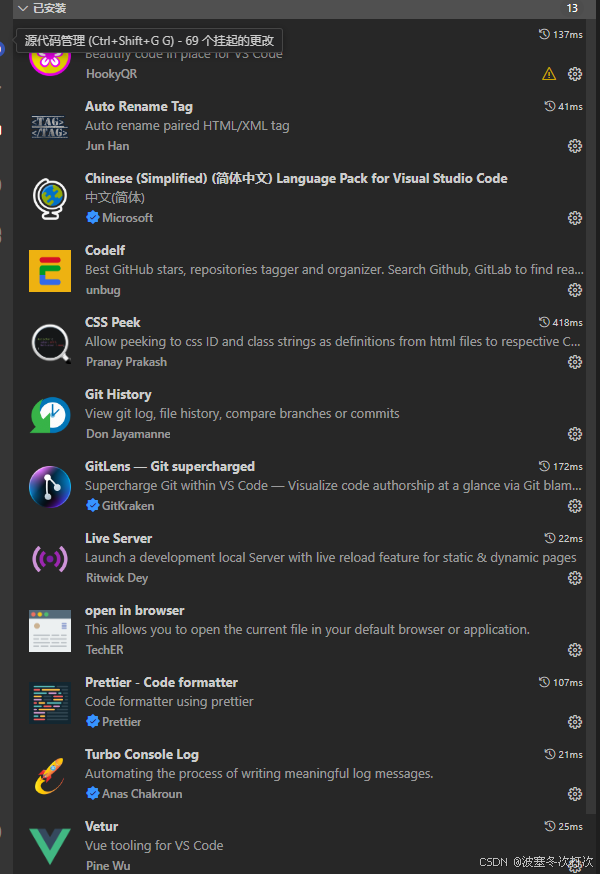Click the 172ms activation time on GitLens
The height and width of the screenshot is (874, 600).
click(561, 466)
